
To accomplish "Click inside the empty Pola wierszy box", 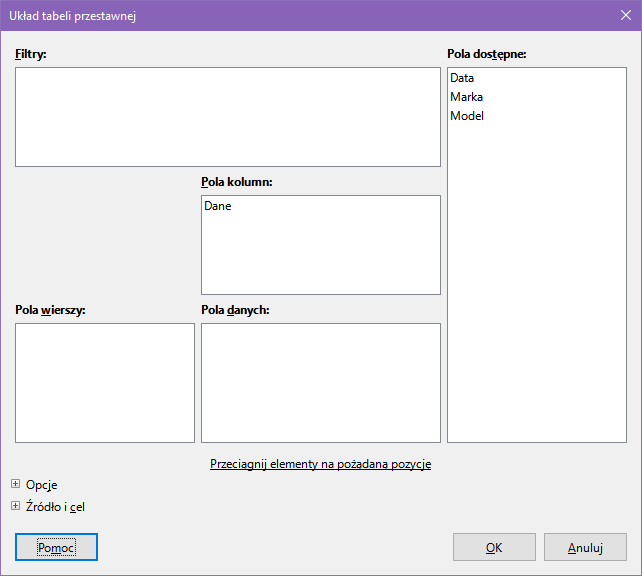I will (x=105, y=382).
